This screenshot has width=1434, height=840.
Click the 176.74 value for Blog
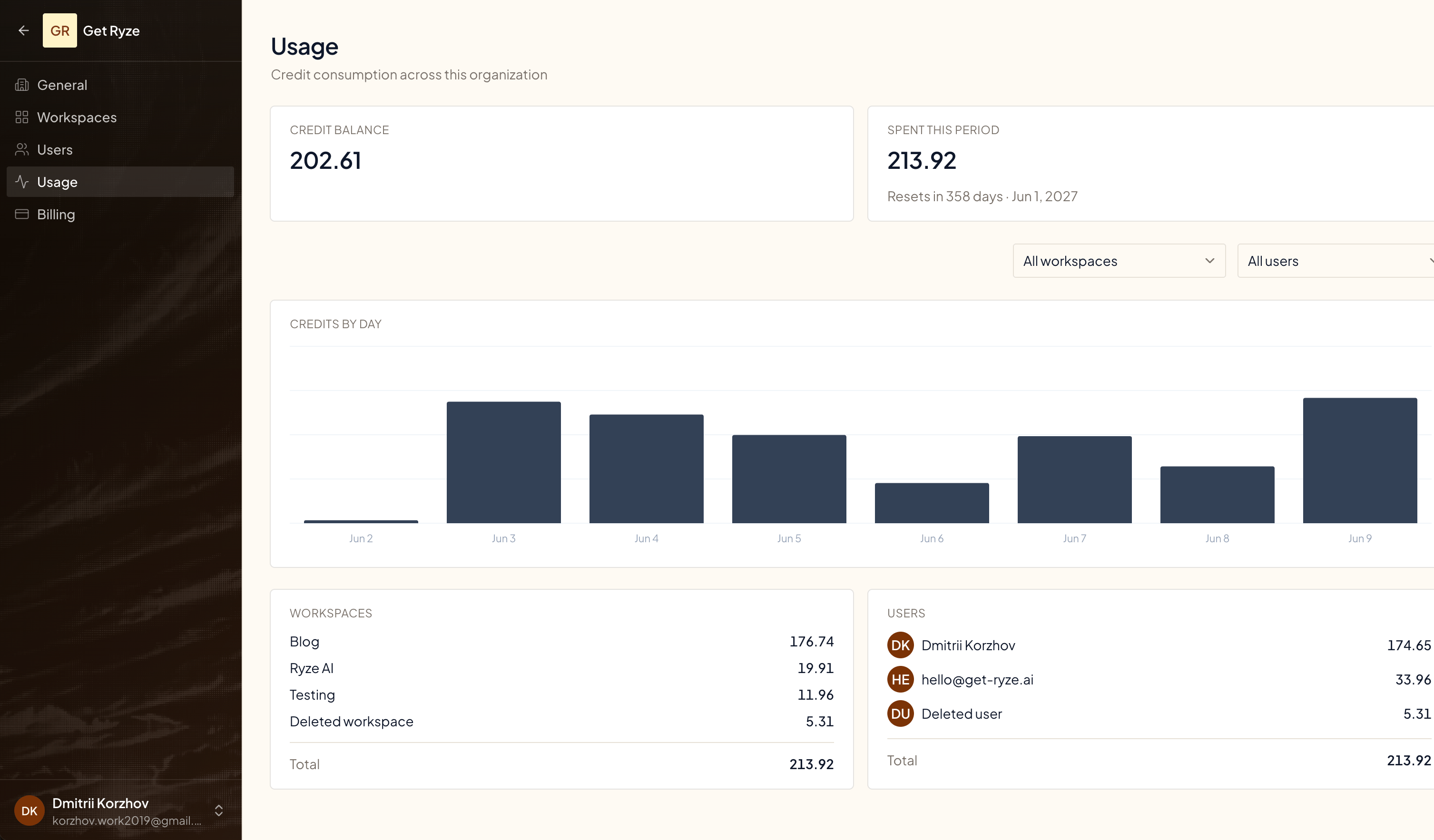[812, 642]
